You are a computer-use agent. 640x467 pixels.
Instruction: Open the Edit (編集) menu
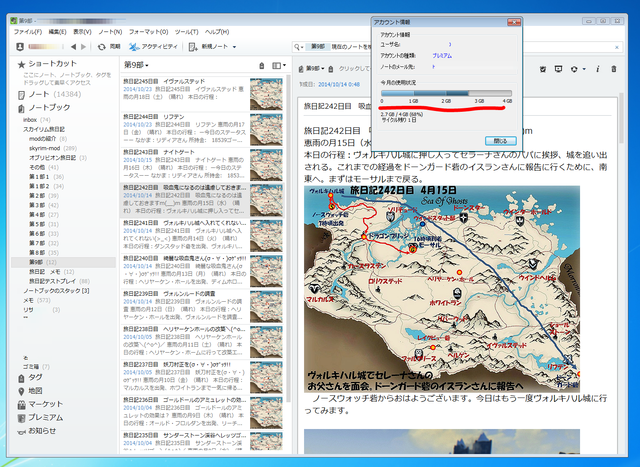point(57,31)
